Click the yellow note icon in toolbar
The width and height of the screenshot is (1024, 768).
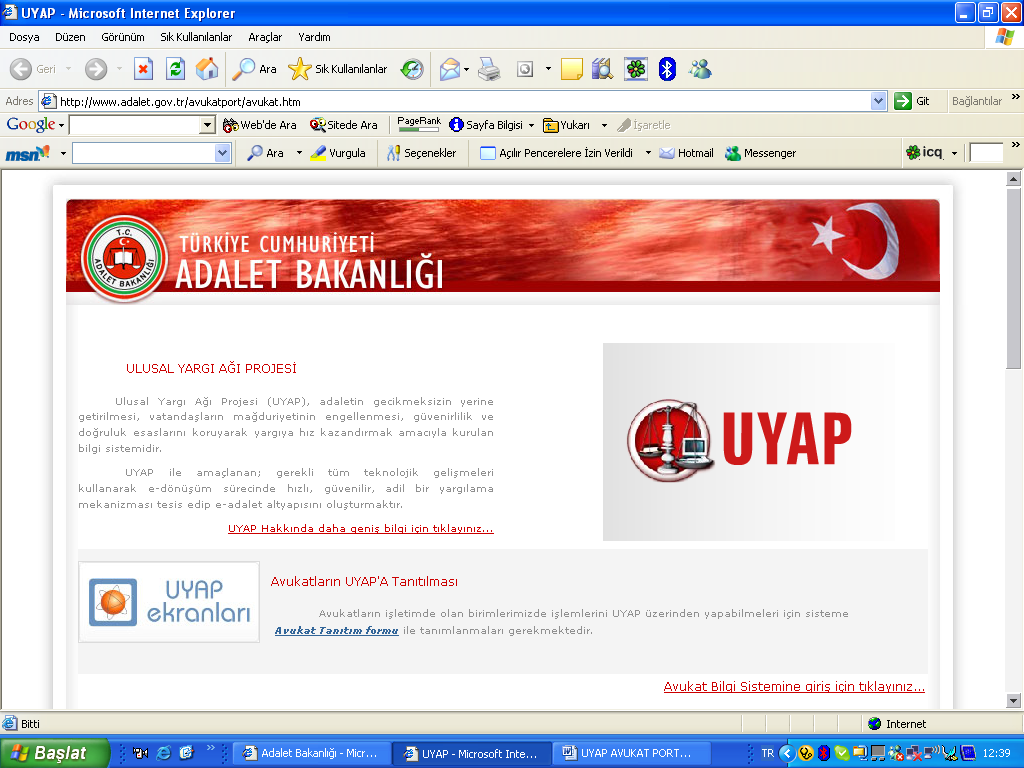[571, 69]
